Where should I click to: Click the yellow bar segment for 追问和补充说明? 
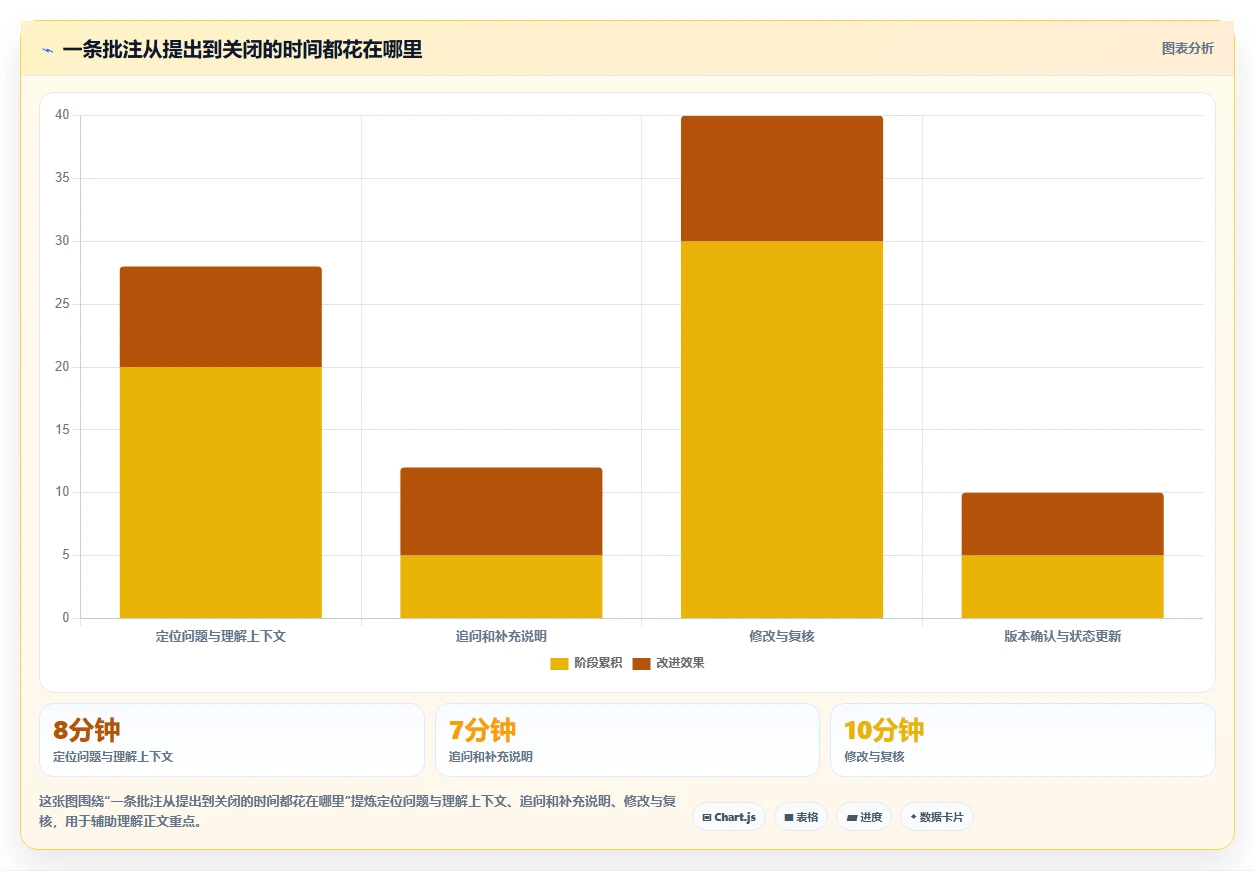501,586
